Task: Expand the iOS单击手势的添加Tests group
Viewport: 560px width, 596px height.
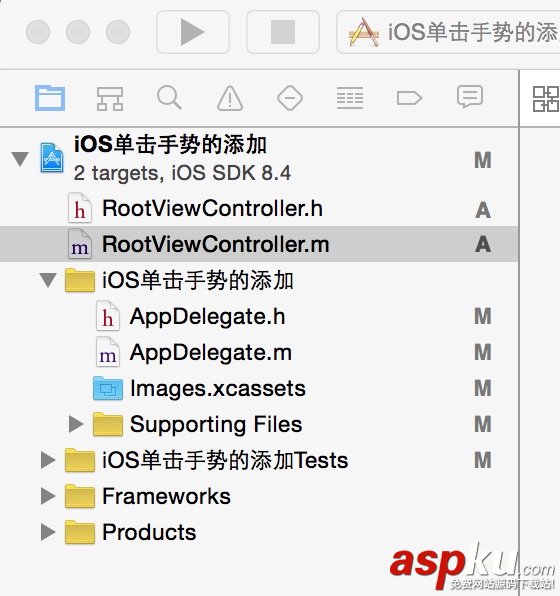Action: (x=48, y=460)
